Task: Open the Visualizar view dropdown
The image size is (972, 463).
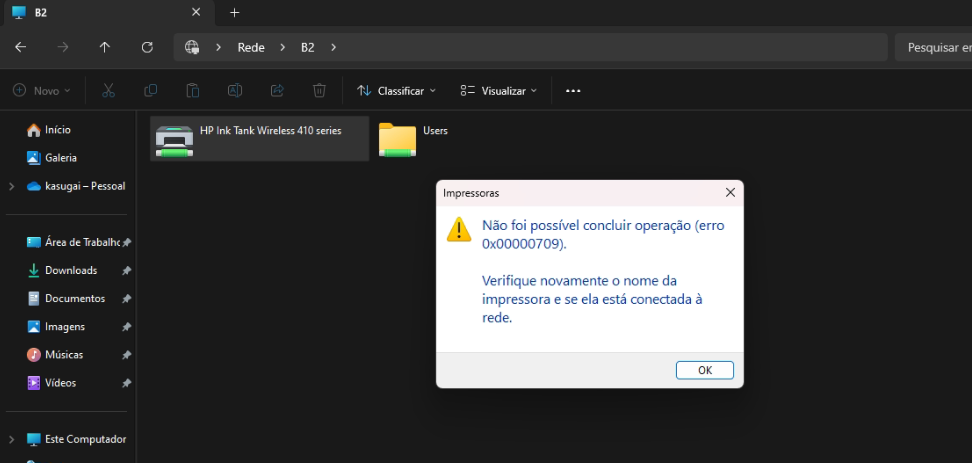Action: (x=498, y=90)
